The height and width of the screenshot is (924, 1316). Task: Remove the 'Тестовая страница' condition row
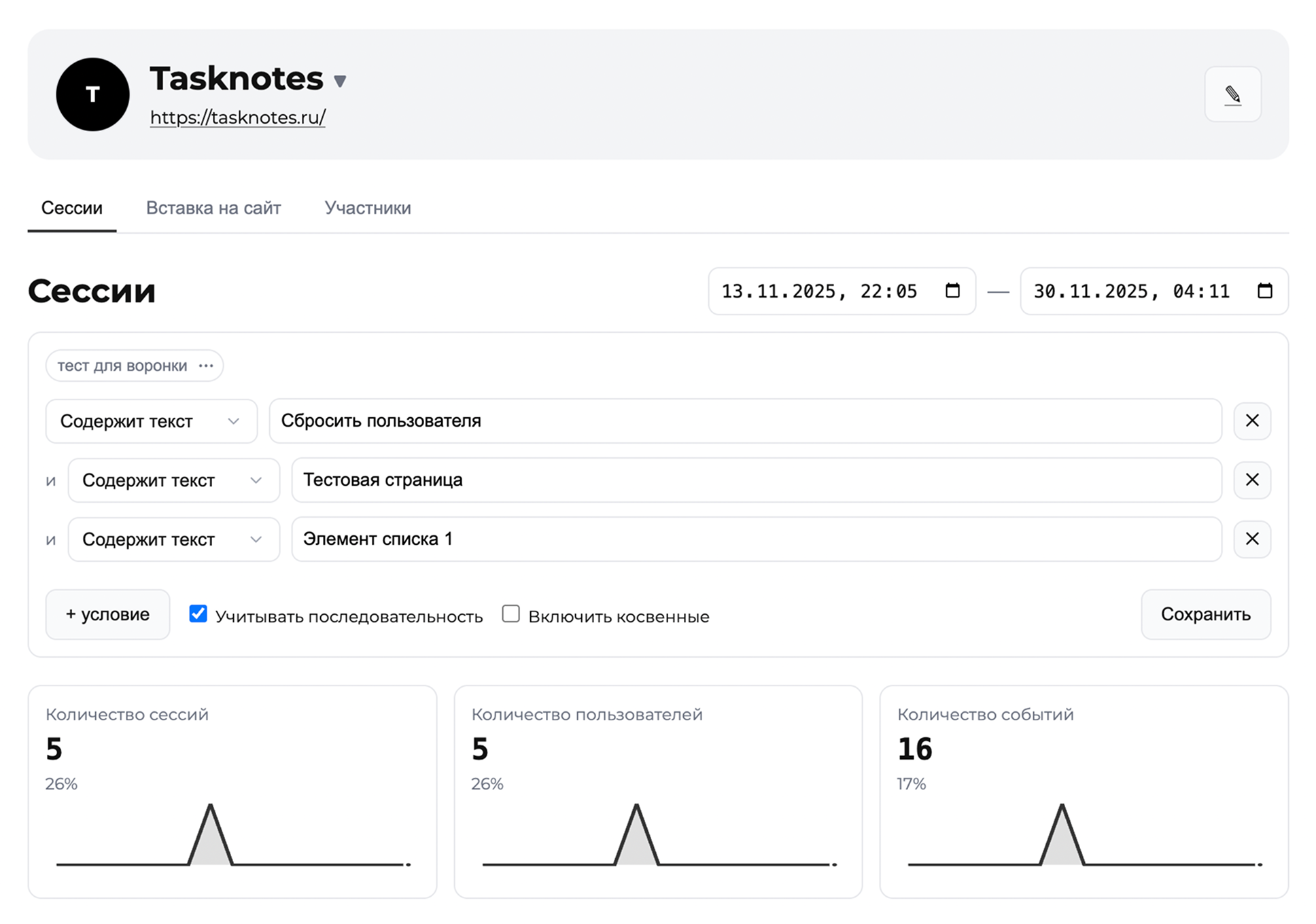(1252, 480)
